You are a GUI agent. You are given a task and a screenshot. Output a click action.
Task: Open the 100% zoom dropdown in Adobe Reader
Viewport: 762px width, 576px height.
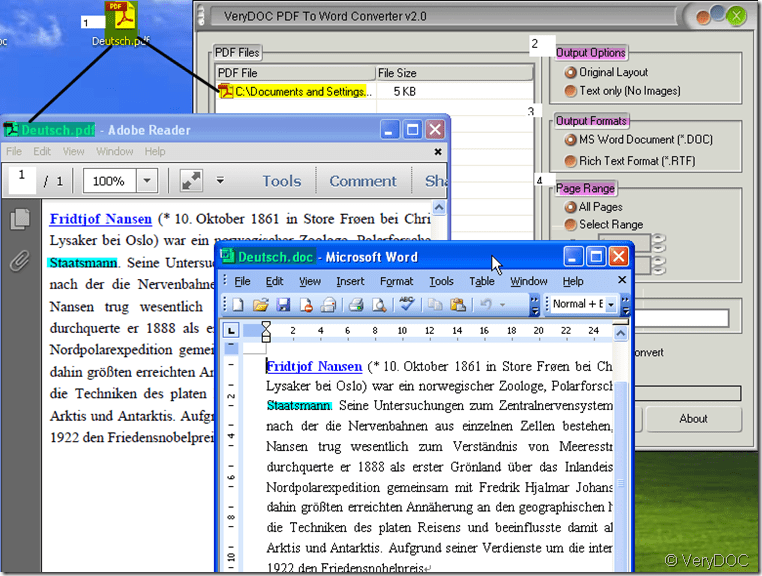pos(147,181)
